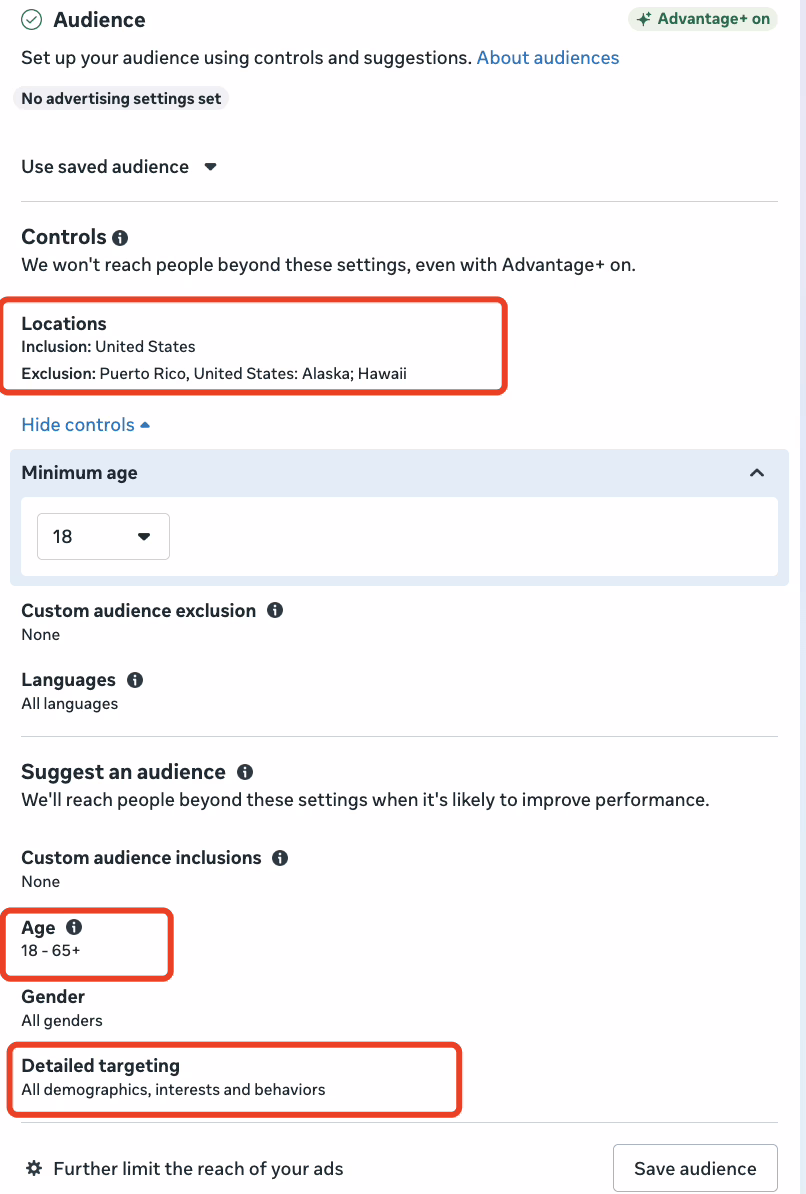Open the Use saved audience dropdown
806x1194 pixels.
[x=119, y=167]
